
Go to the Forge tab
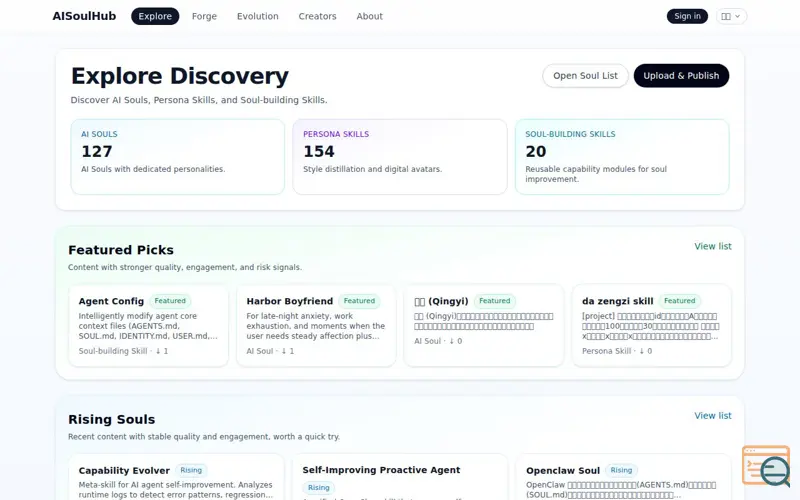(x=204, y=16)
